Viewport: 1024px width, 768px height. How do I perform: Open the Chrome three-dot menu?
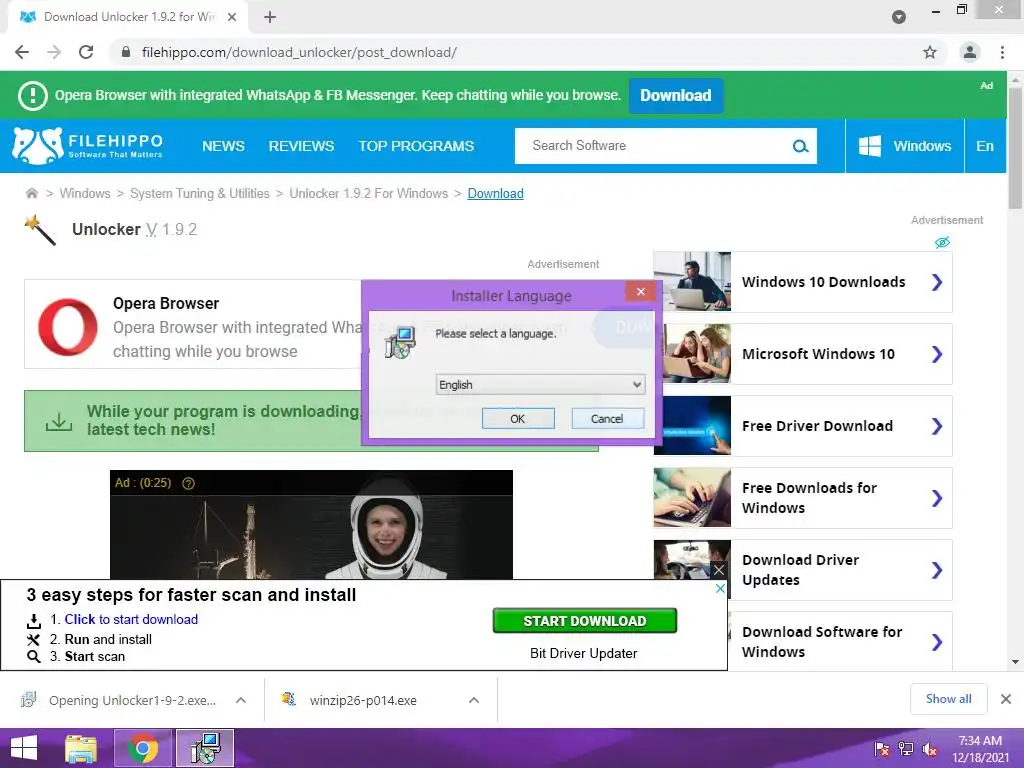click(x=1002, y=52)
